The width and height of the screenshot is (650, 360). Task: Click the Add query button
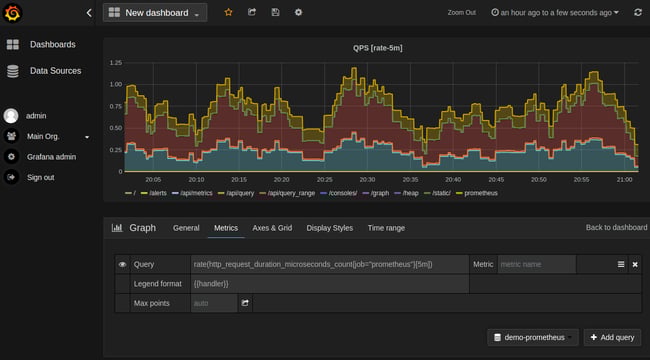click(x=613, y=338)
